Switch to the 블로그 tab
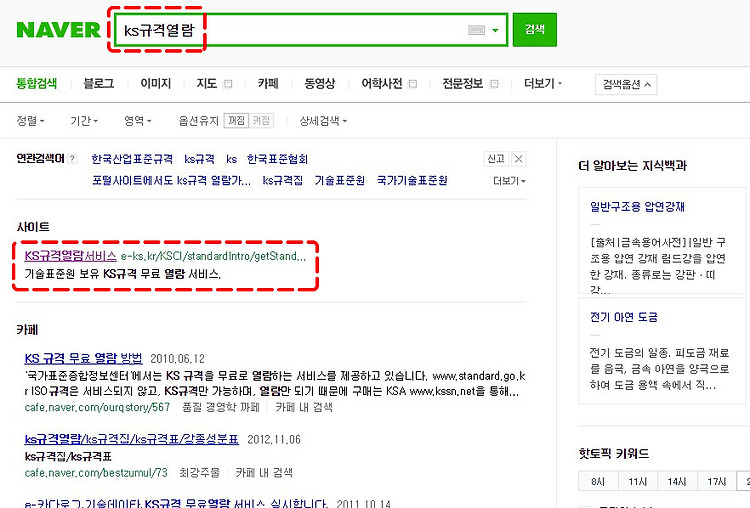 (x=99, y=84)
